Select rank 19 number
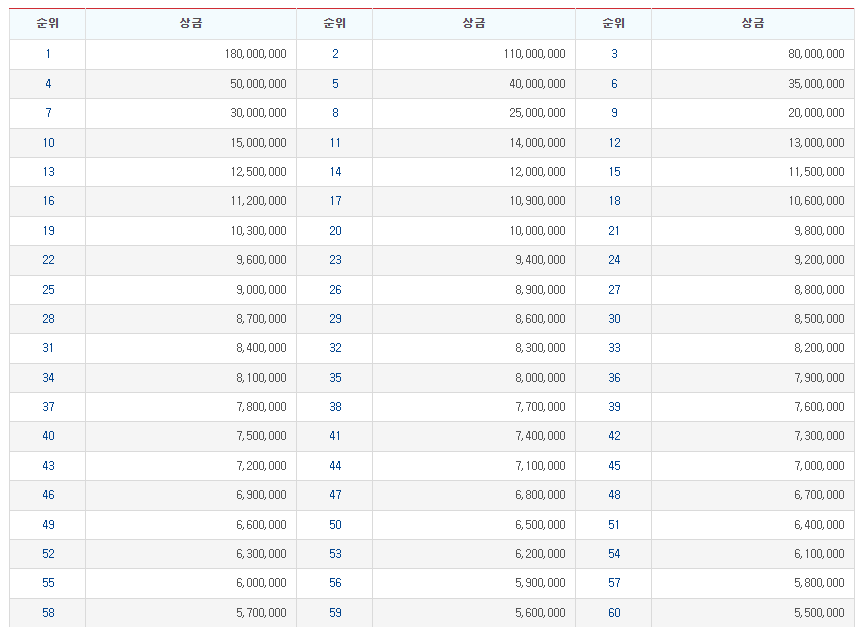The height and width of the screenshot is (627, 863). click(x=48, y=231)
